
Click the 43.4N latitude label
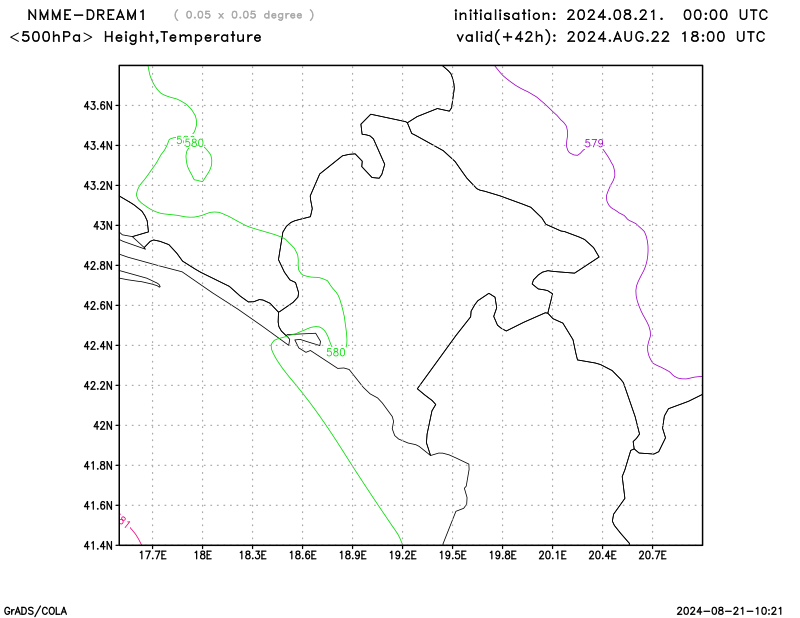click(x=97, y=146)
